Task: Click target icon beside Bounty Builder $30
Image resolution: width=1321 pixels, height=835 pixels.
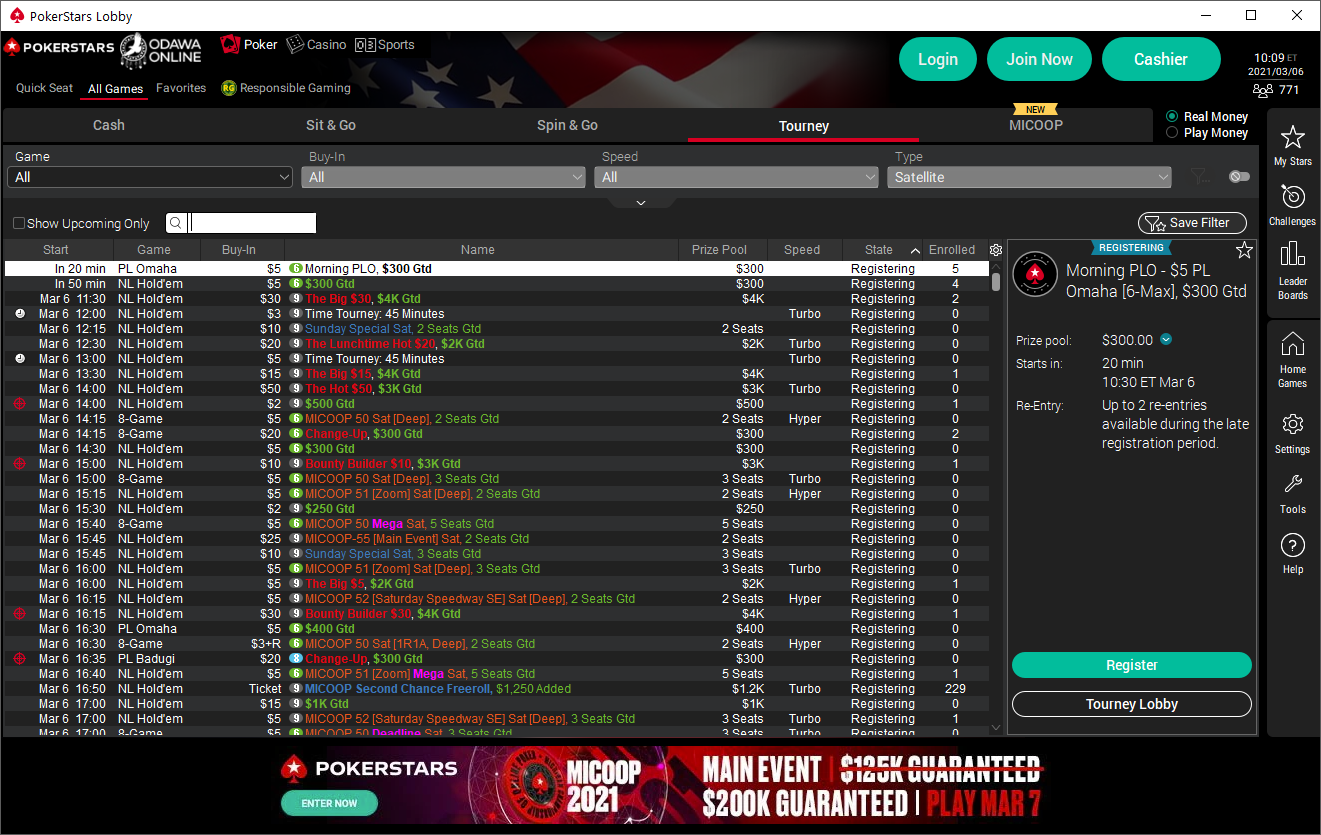Action: point(20,614)
